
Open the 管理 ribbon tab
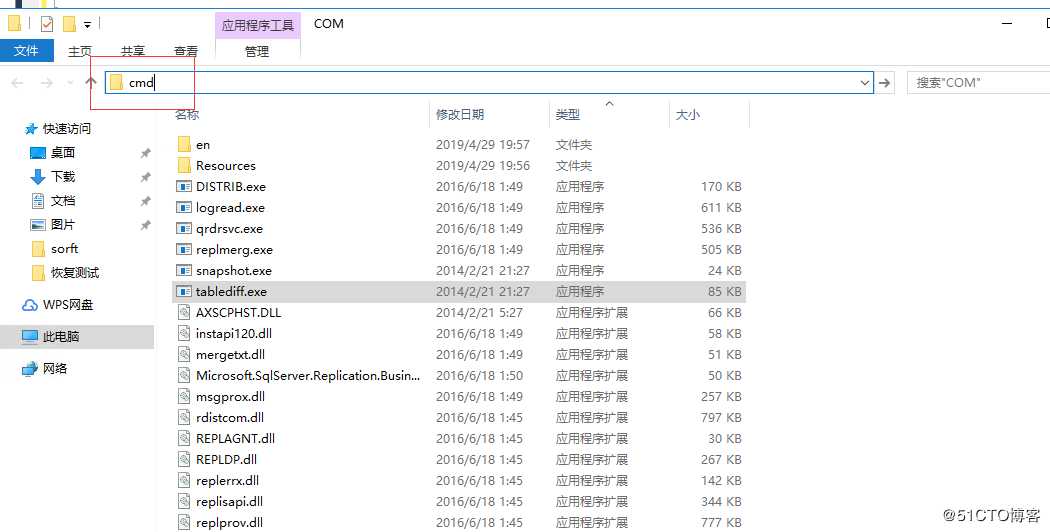[257, 51]
